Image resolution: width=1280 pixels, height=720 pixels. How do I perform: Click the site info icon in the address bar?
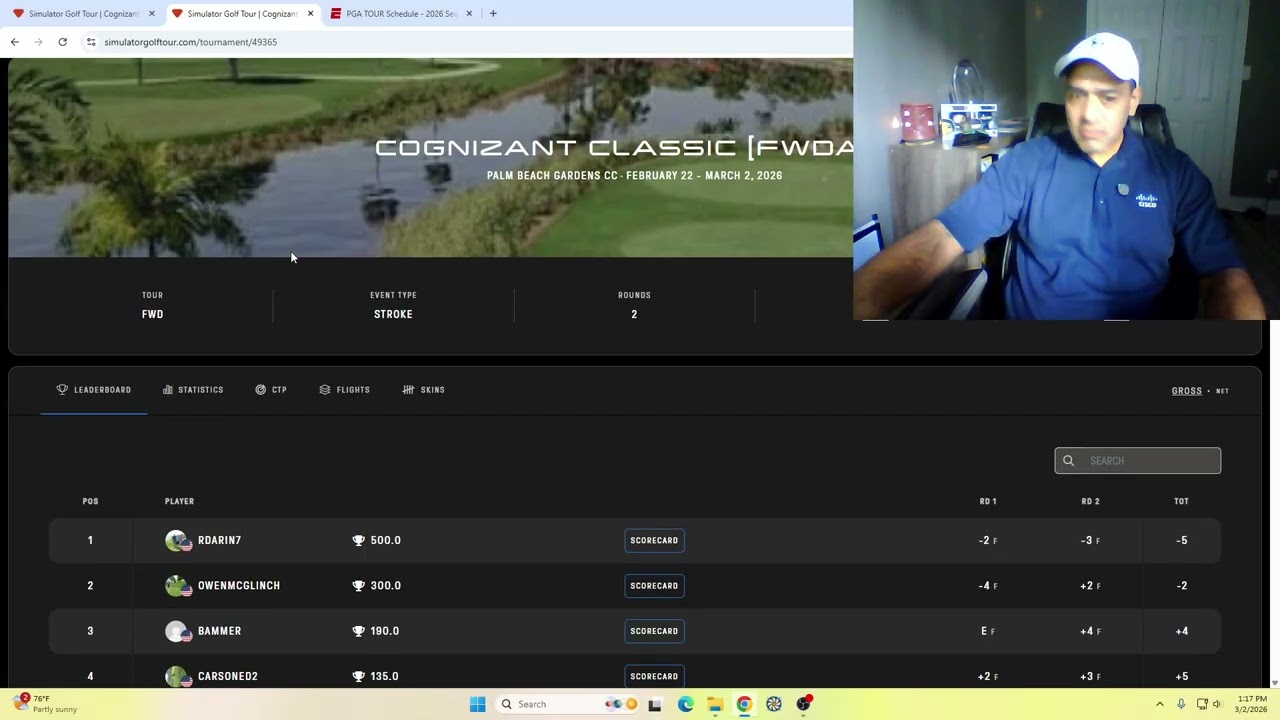coord(91,42)
